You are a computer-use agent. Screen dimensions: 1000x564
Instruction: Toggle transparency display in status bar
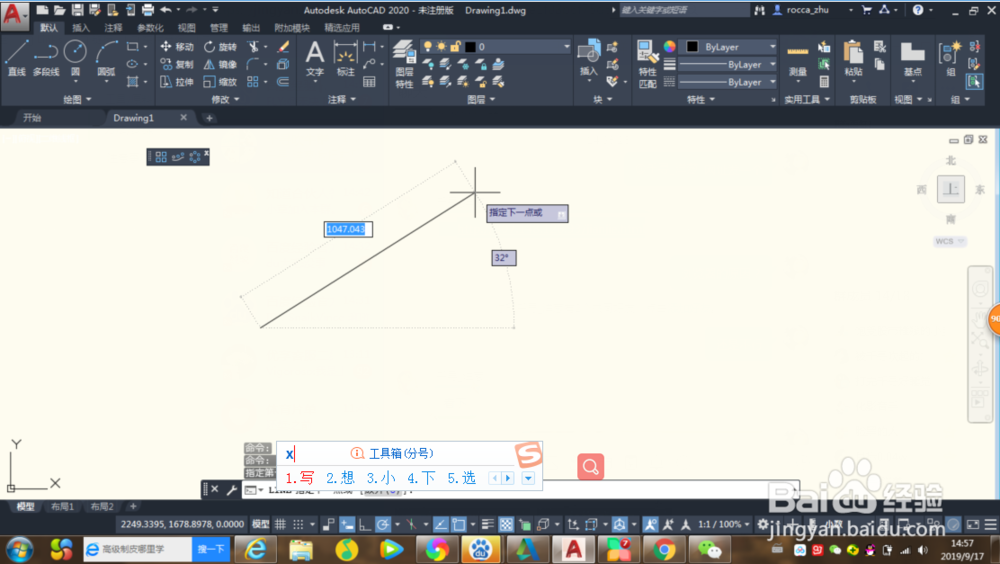[506, 524]
